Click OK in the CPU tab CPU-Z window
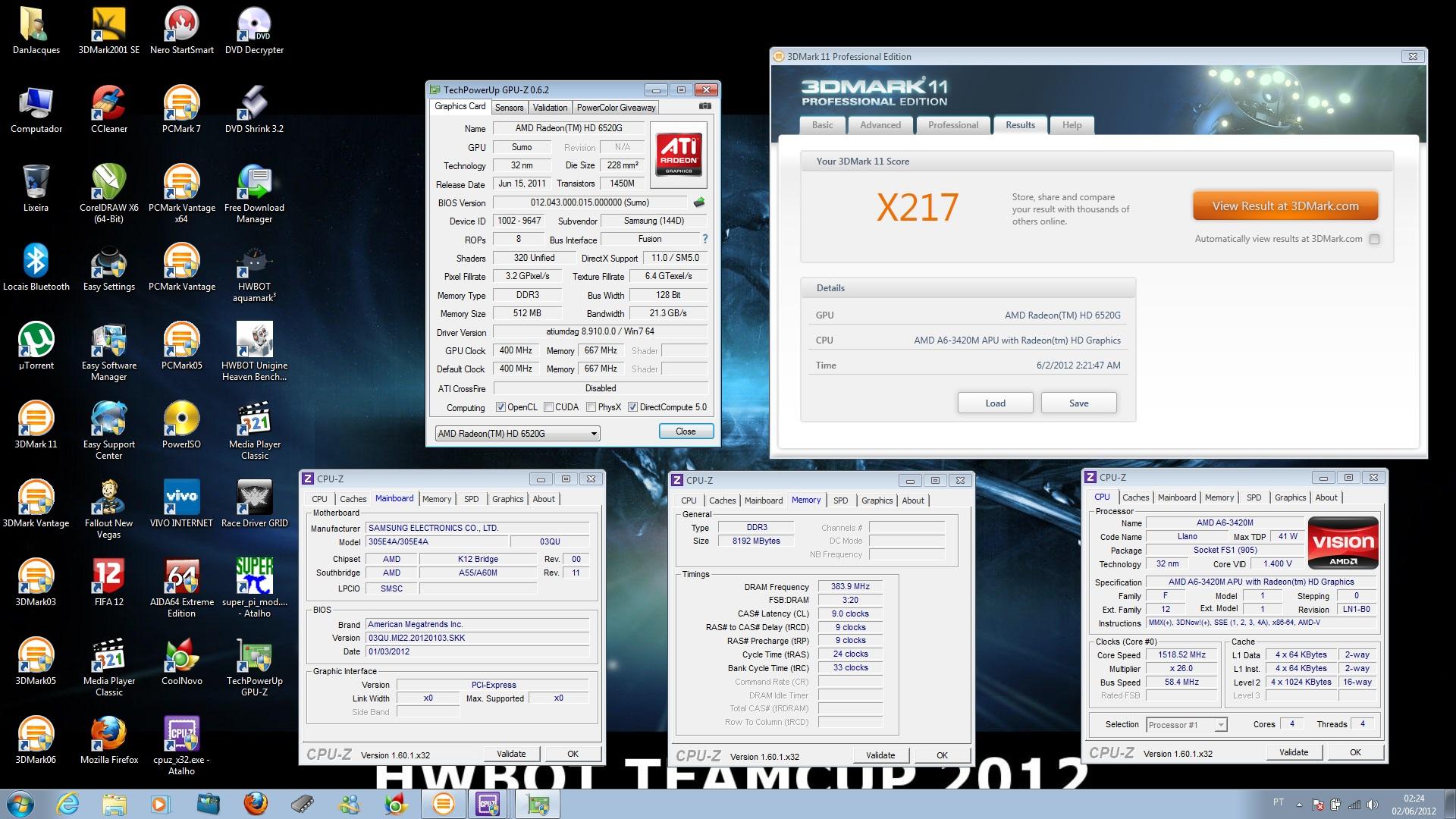 coord(1355,752)
